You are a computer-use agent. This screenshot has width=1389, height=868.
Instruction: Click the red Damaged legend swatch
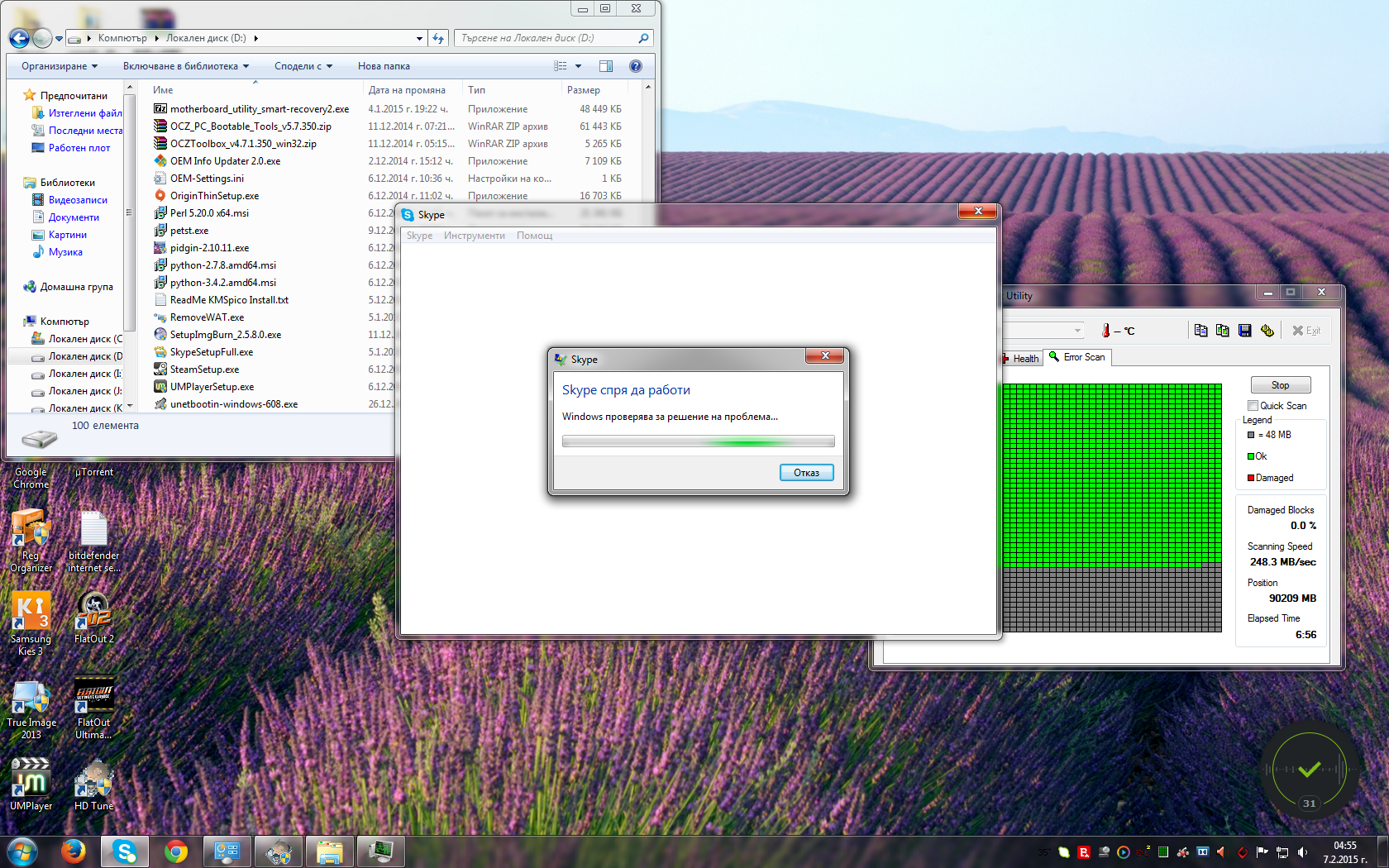[1252, 478]
